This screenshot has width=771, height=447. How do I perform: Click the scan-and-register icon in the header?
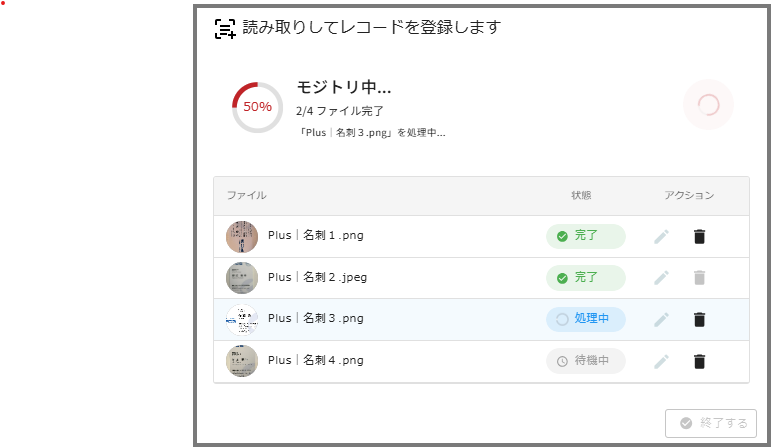(226, 28)
